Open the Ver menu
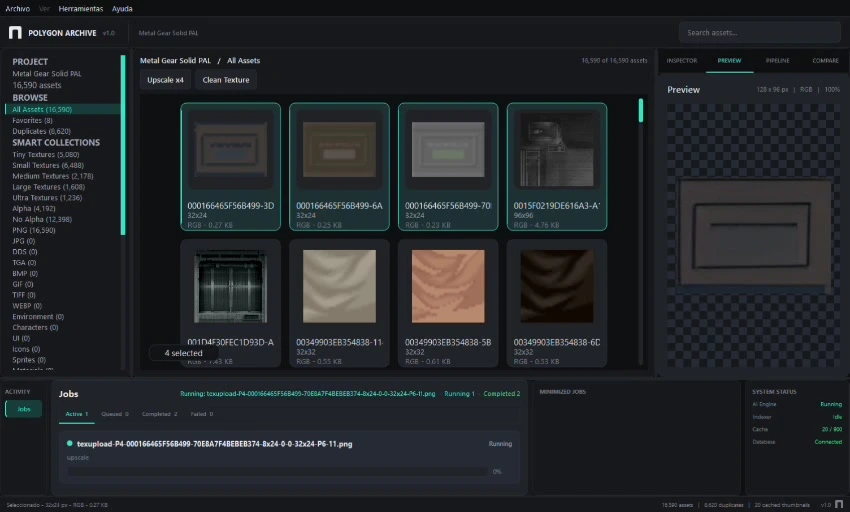The height and width of the screenshot is (512, 850). (x=44, y=9)
